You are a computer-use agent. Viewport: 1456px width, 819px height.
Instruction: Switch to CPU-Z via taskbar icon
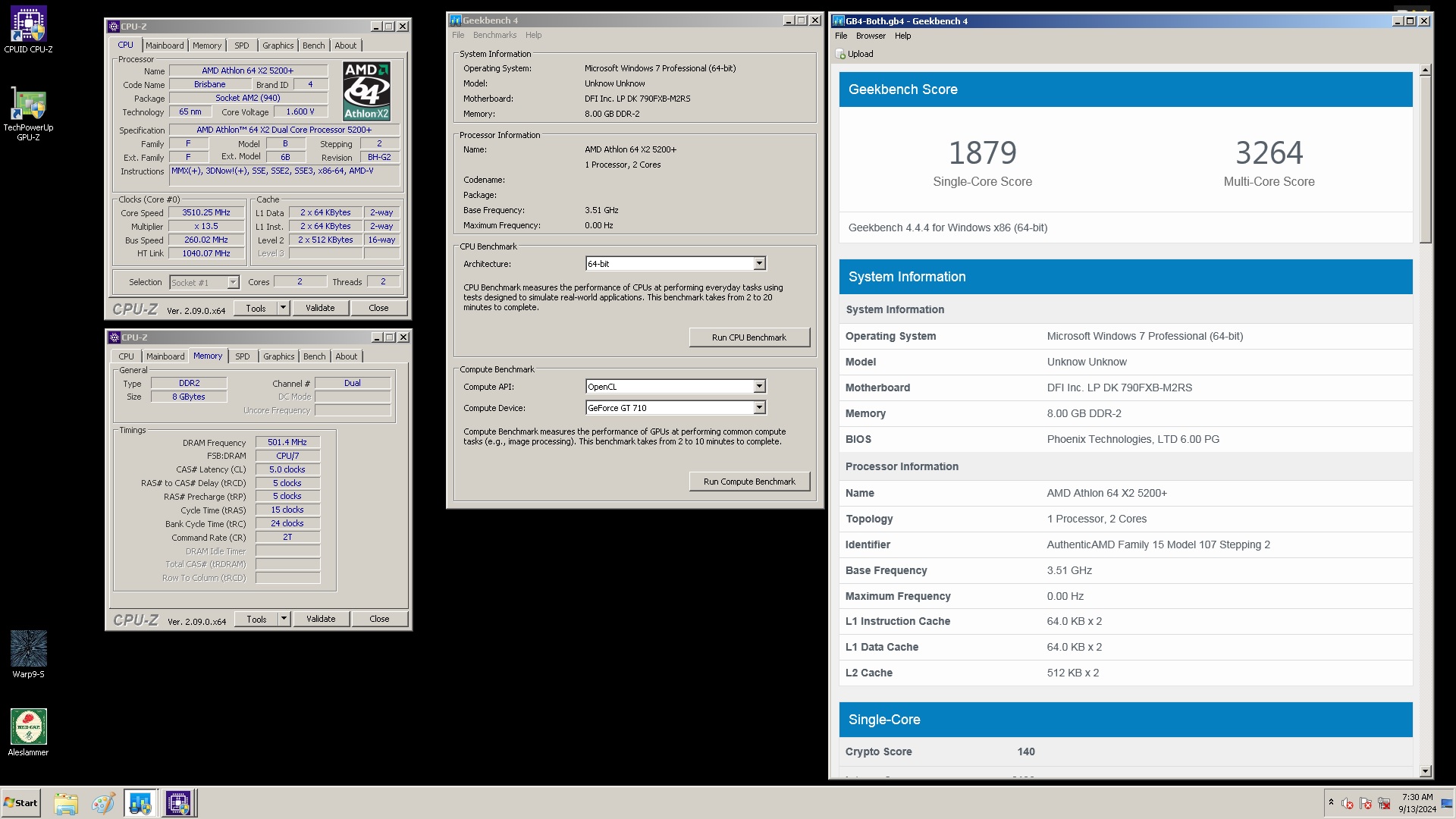pyautogui.click(x=178, y=803)
